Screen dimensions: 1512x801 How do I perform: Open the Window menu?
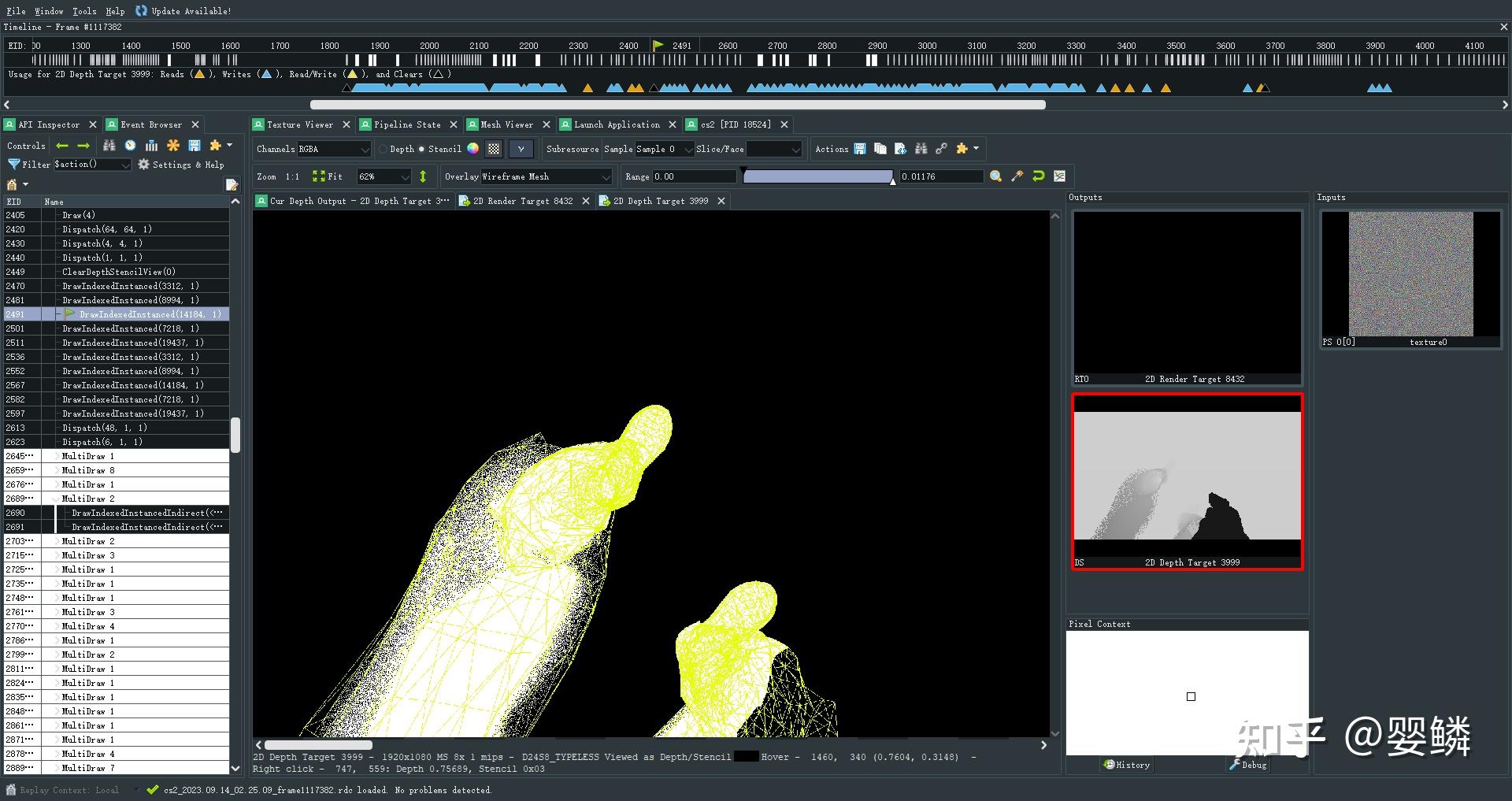pos(49,11)
